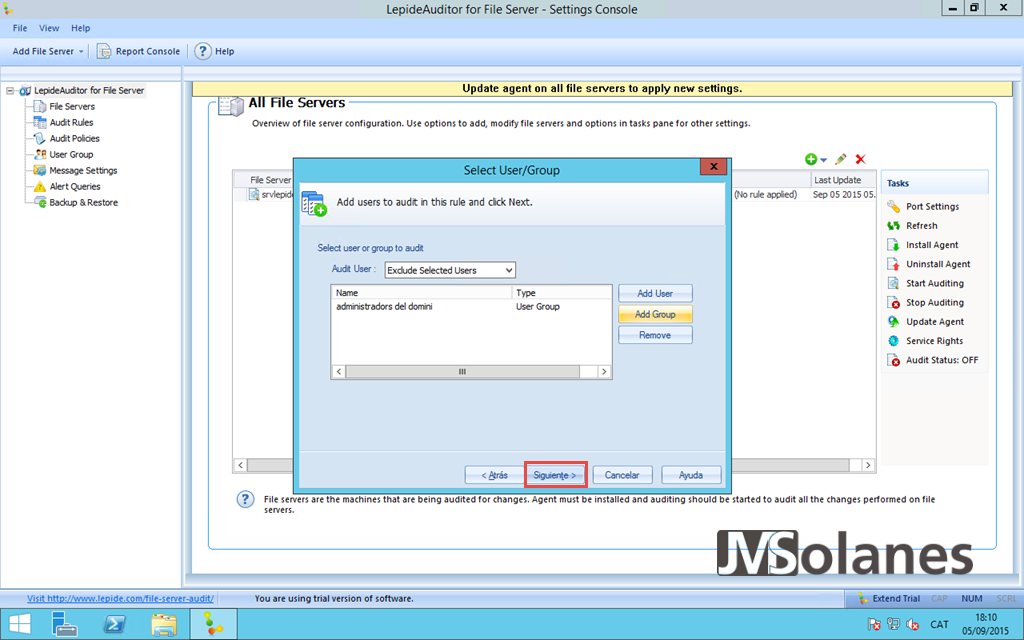This screenshot has height=640, width=1024.
Task: Click the User Group tree icon
Action: click(x=40, y=154)
